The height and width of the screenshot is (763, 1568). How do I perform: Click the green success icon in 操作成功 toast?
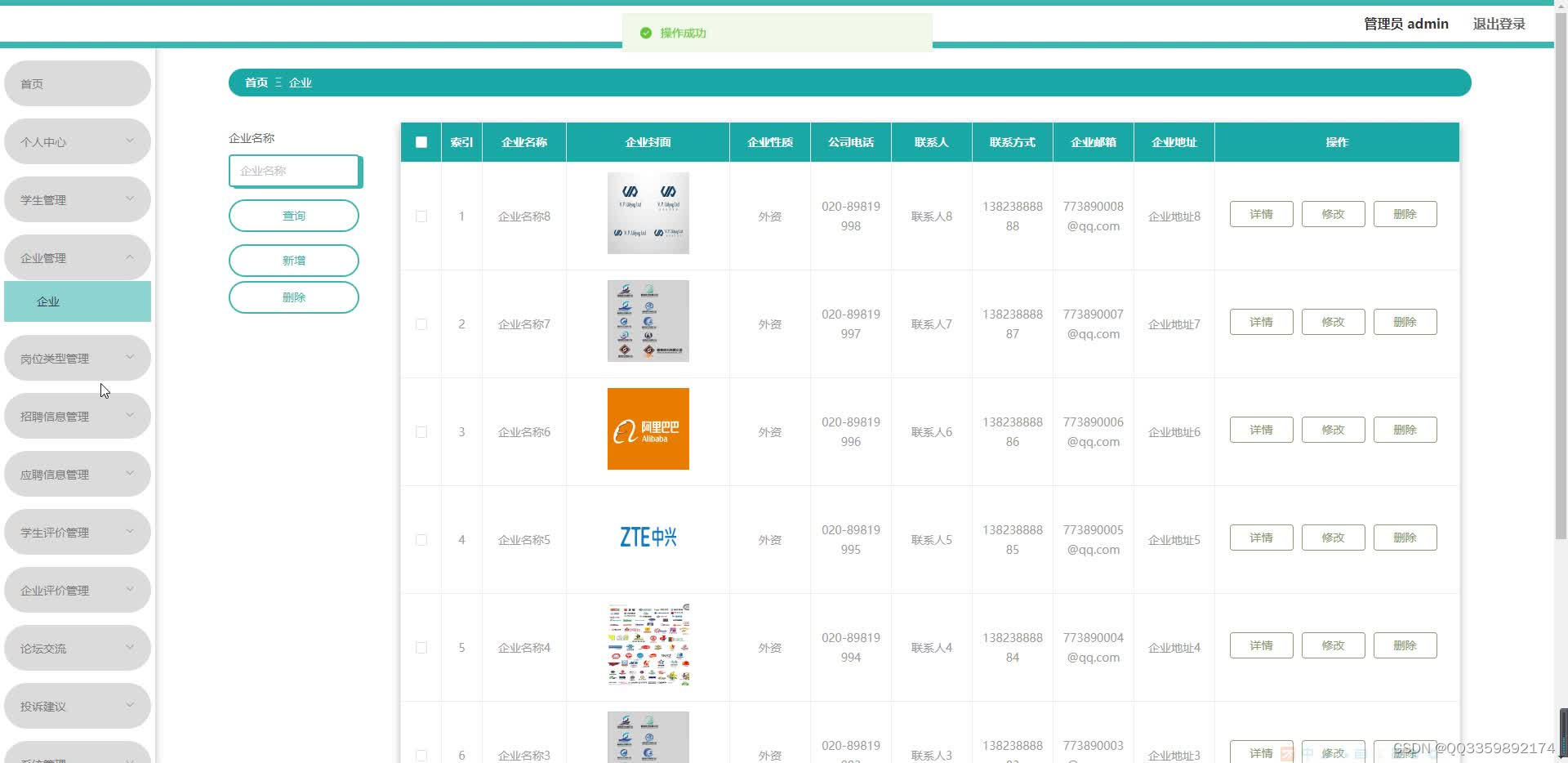(646, 33)
